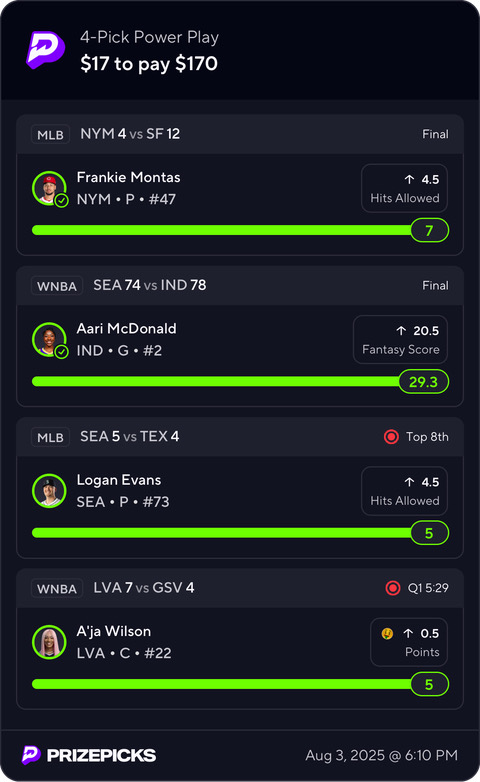The height and width of the screenshot is (782, 480).
Task: Click the live red indicator beside Q1 5:29
Action: [393, 588]
